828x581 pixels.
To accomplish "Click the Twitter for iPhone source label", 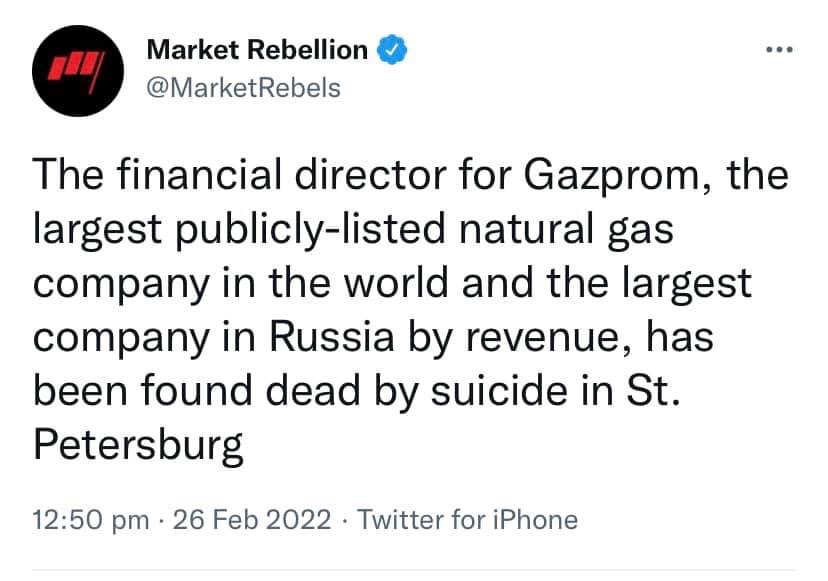I will (x=467, y=520).
